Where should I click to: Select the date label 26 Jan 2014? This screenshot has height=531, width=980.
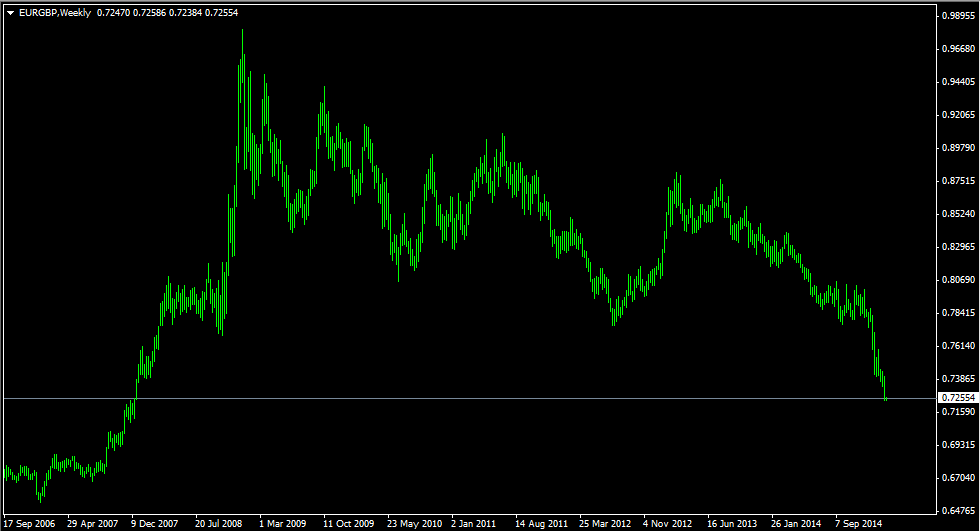point(796,524)
